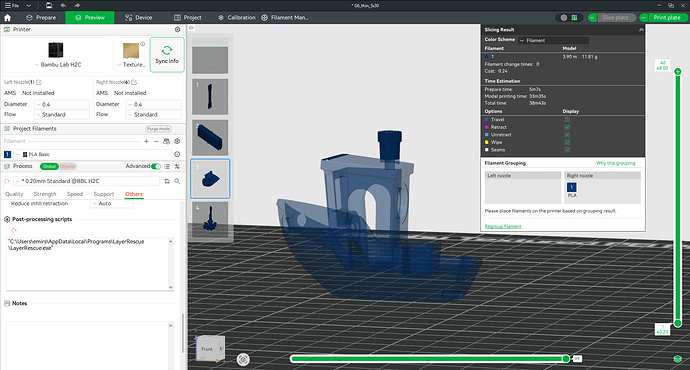Switch to the Project tab
This screenshot has height=370, width=690.
tap(188, 18)
